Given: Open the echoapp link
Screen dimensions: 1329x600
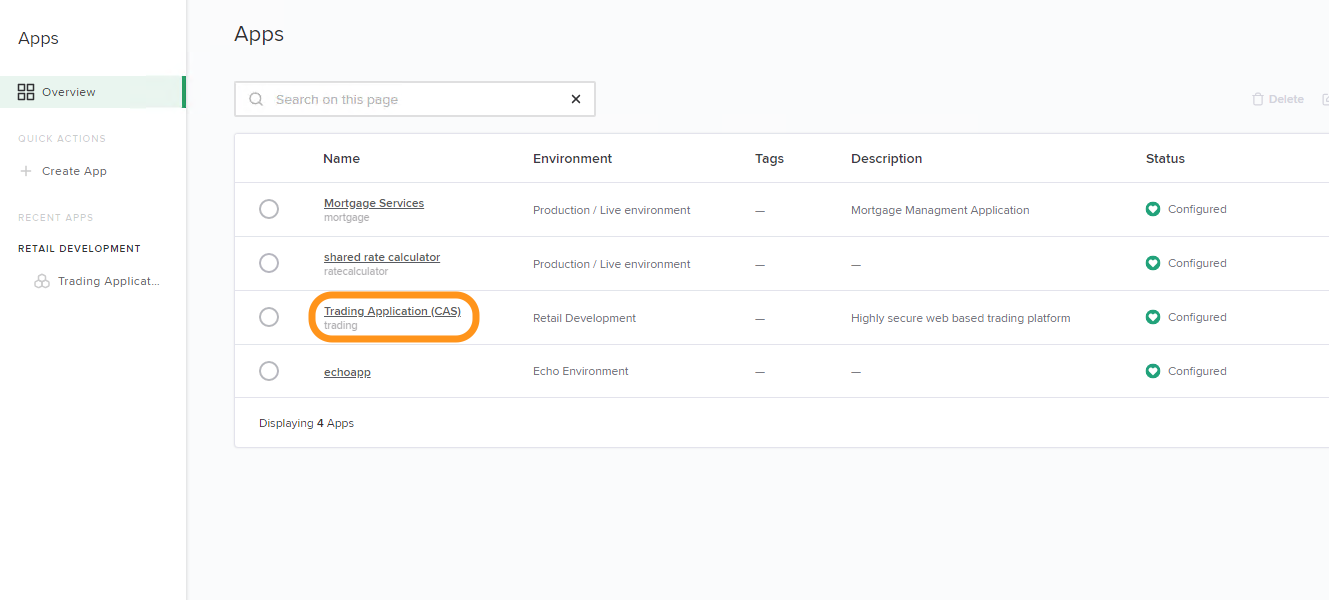Looking at the screenshot, I should [347, 372].
